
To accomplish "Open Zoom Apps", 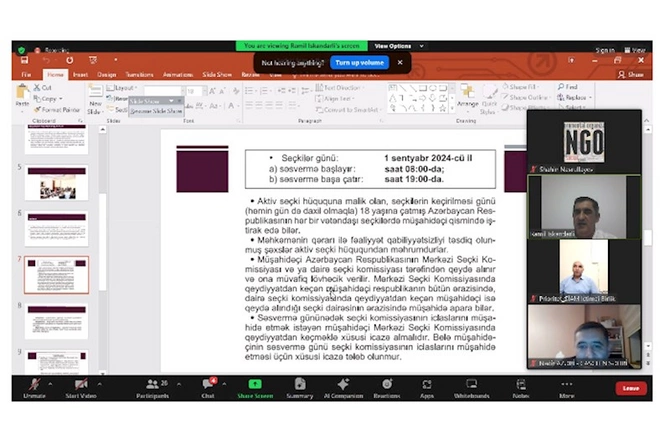I will click(426, 388).
